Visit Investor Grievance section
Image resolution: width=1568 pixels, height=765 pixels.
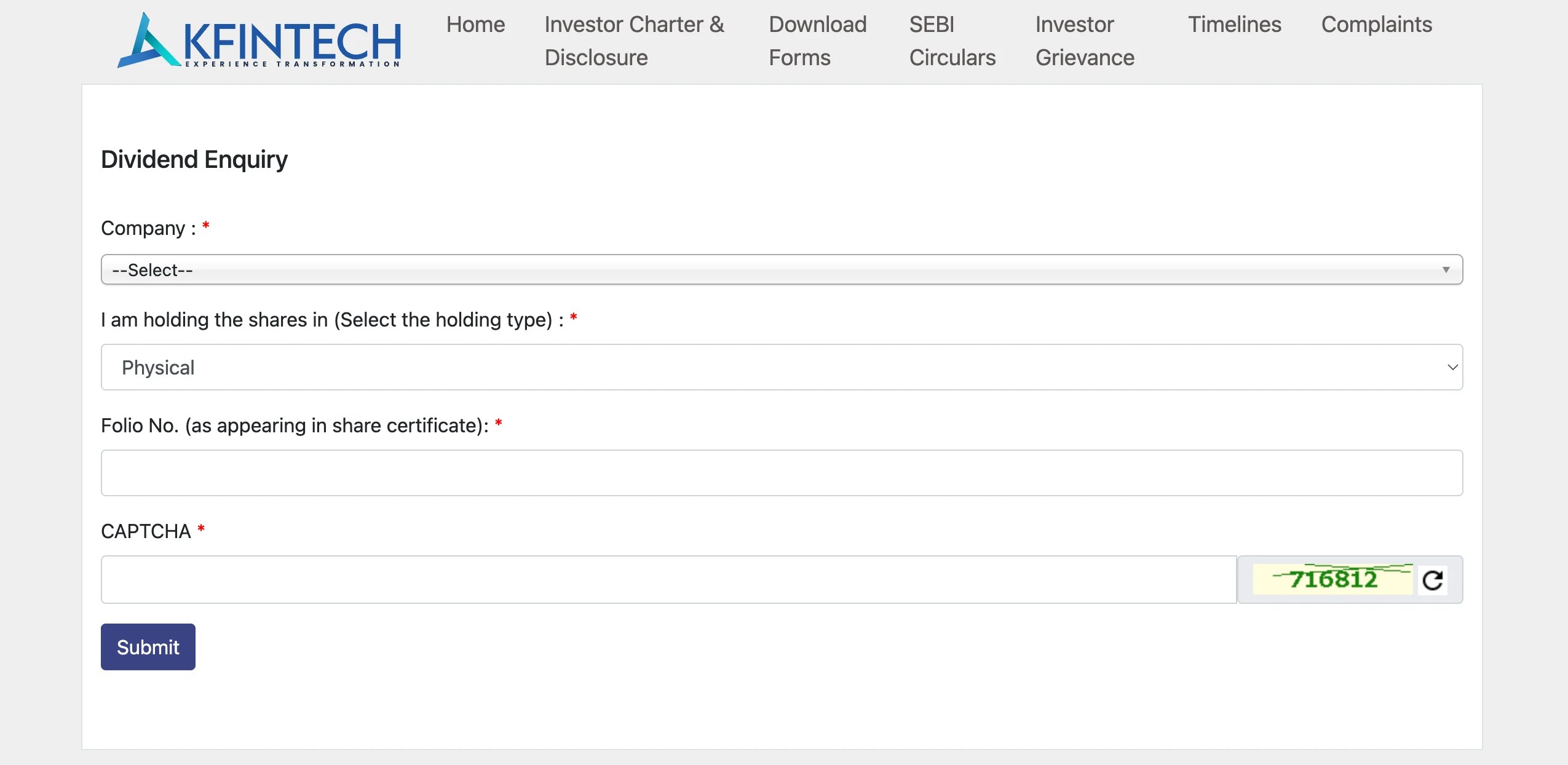[1084, 40]
